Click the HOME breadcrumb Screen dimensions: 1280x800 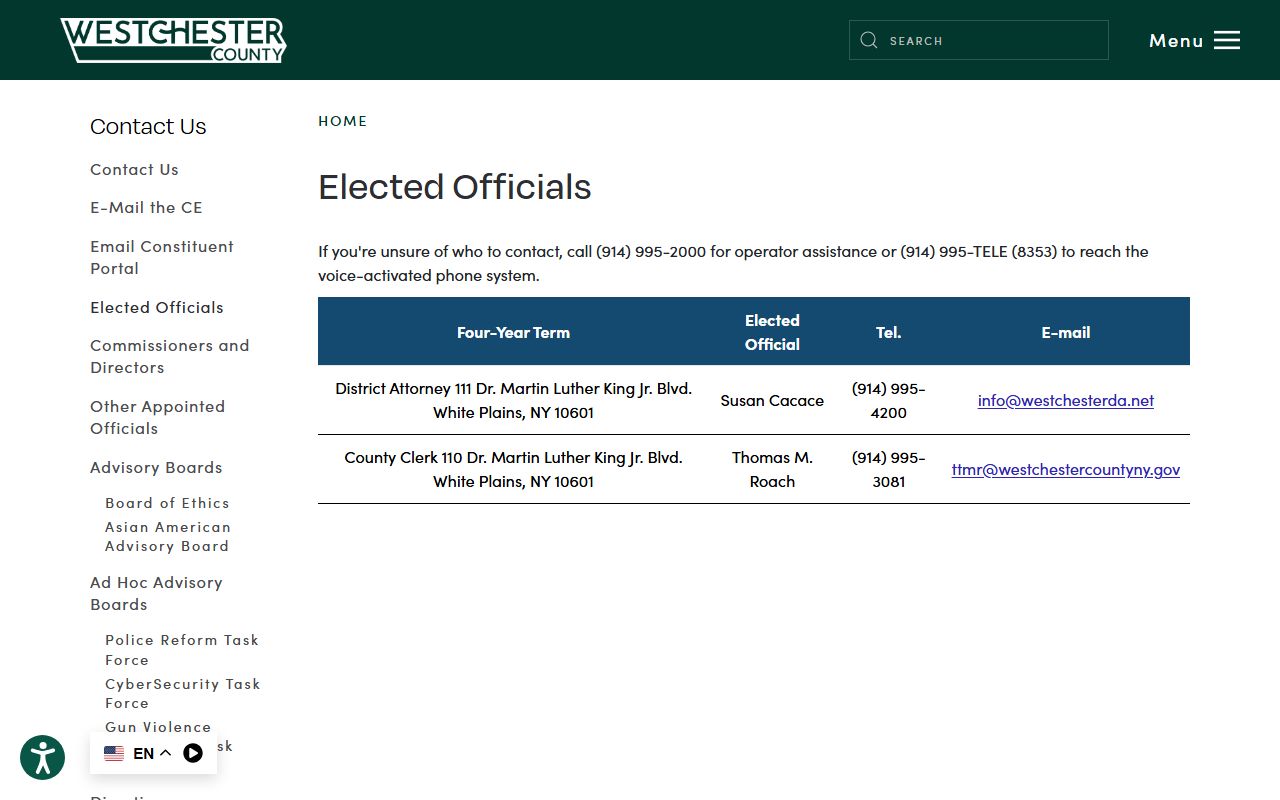(343, 121)
